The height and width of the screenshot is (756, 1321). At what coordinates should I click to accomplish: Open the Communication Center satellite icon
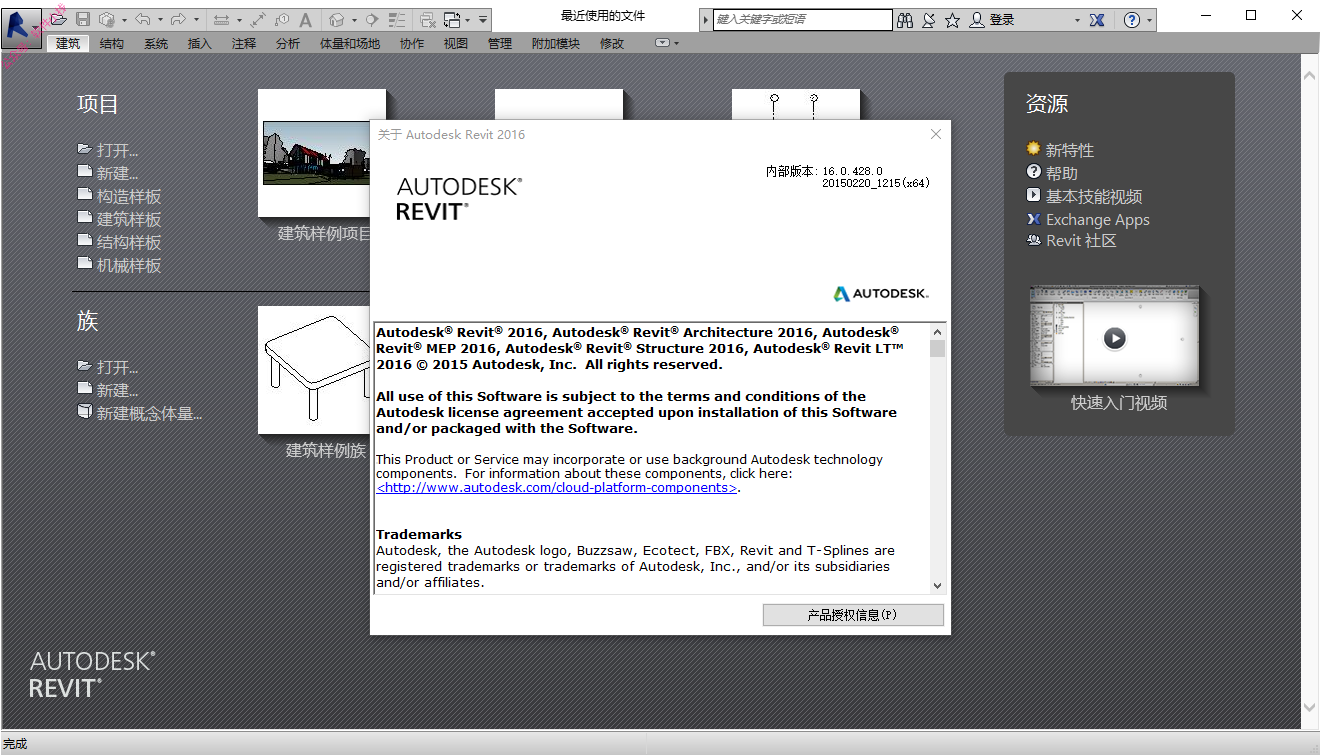pyautogui.click(x=929, y=20)
